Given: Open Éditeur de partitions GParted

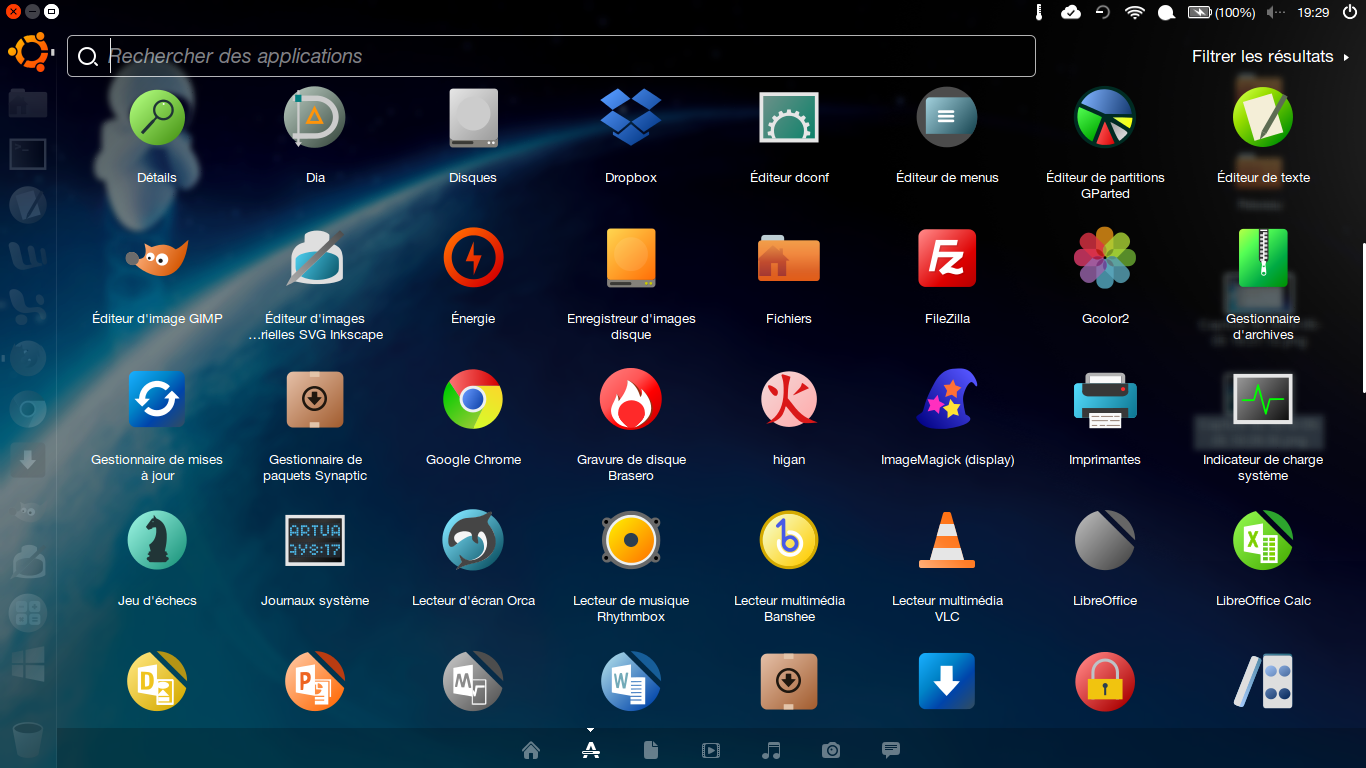Looking at the screenshot, I should point(1104,117).
